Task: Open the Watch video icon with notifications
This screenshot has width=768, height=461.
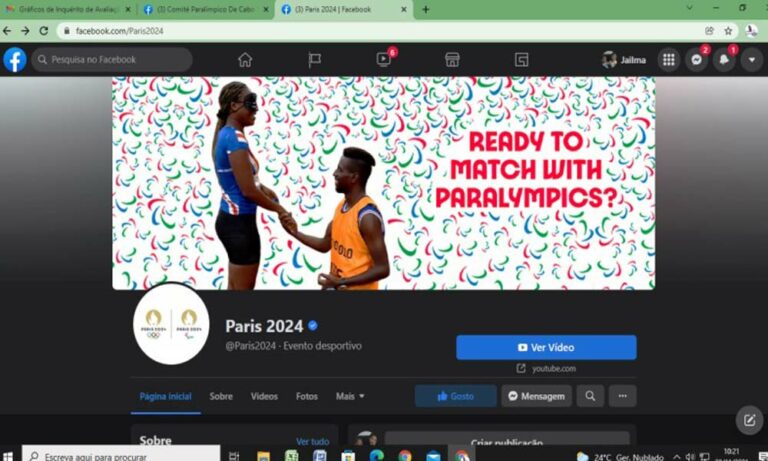Action: pyautogui.click(x=384, y=59)
